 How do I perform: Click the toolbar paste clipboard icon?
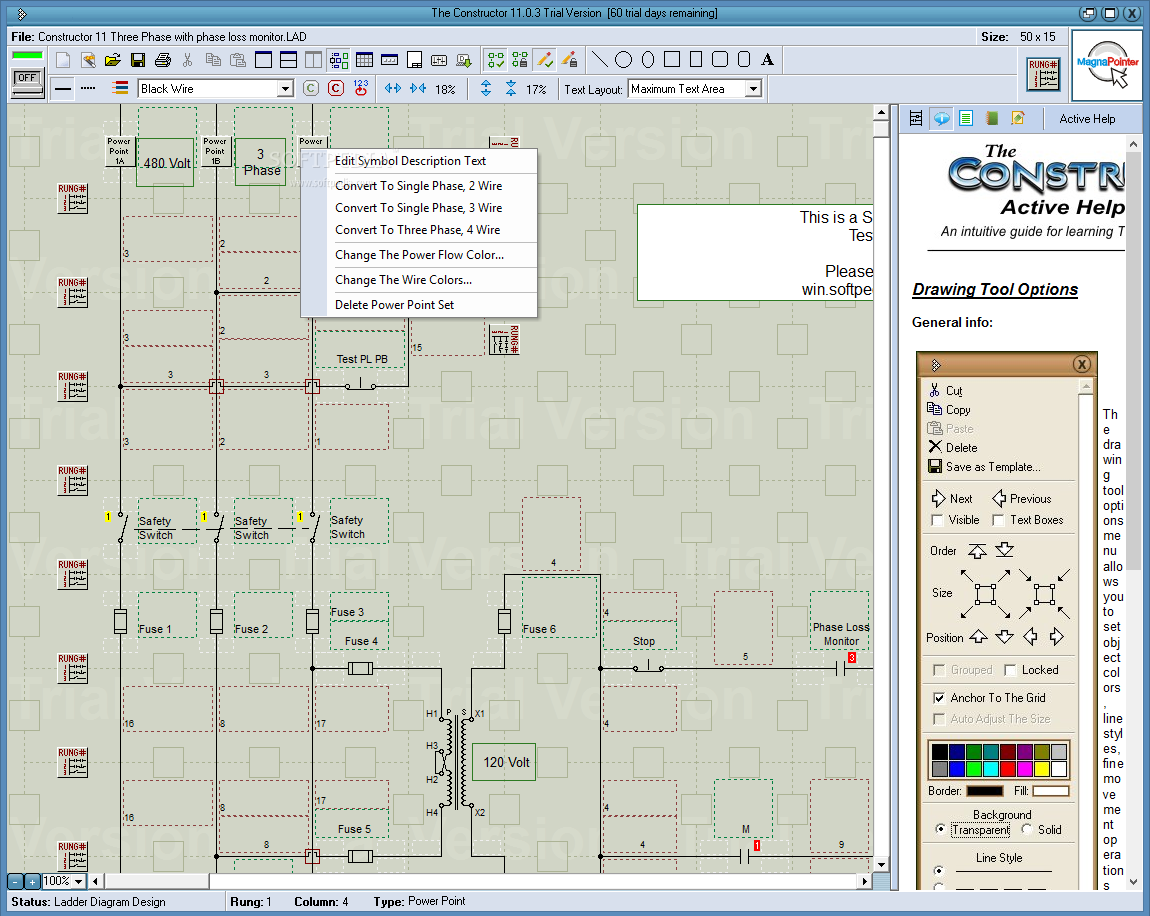(x=238, y=60)
